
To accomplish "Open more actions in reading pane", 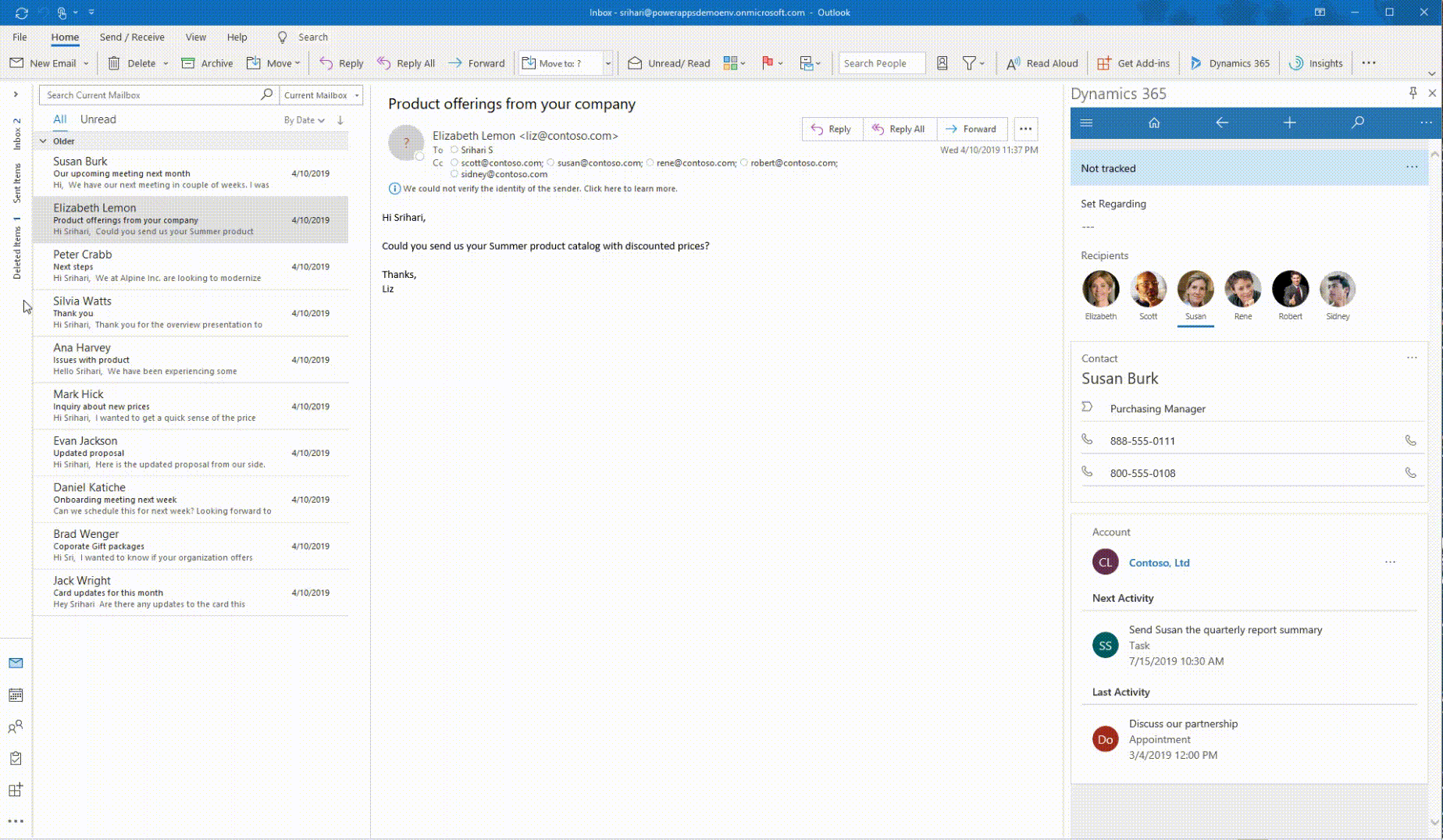I will (1025, 129).
